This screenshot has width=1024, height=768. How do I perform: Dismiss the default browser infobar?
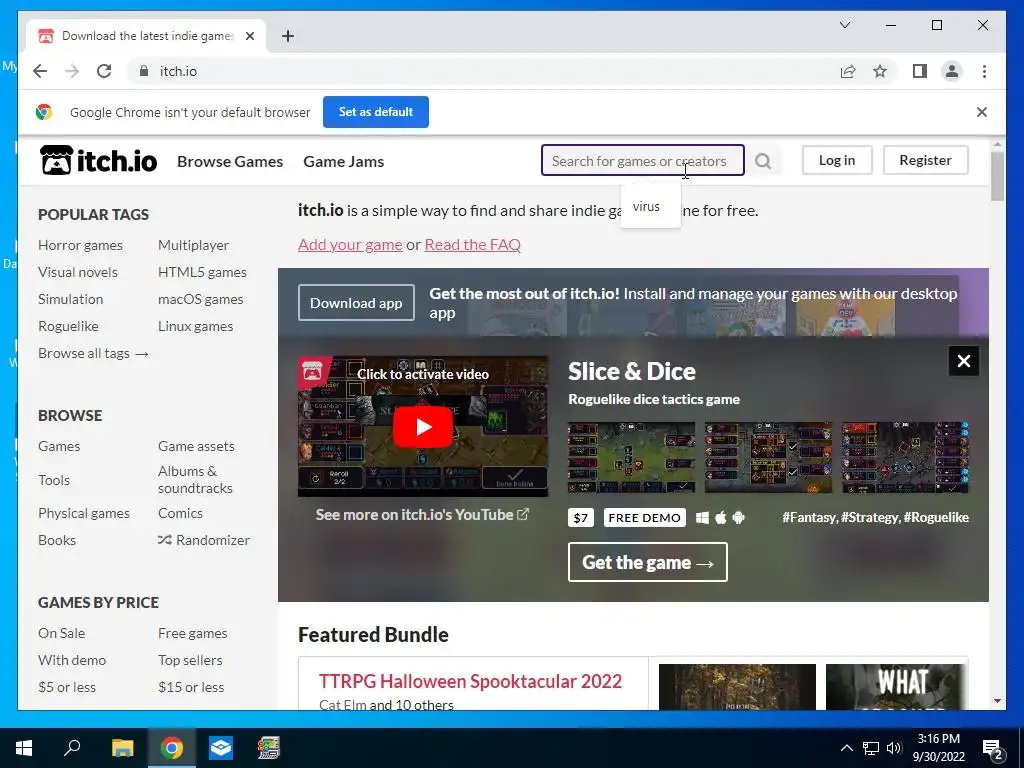(x=982, y=112)
